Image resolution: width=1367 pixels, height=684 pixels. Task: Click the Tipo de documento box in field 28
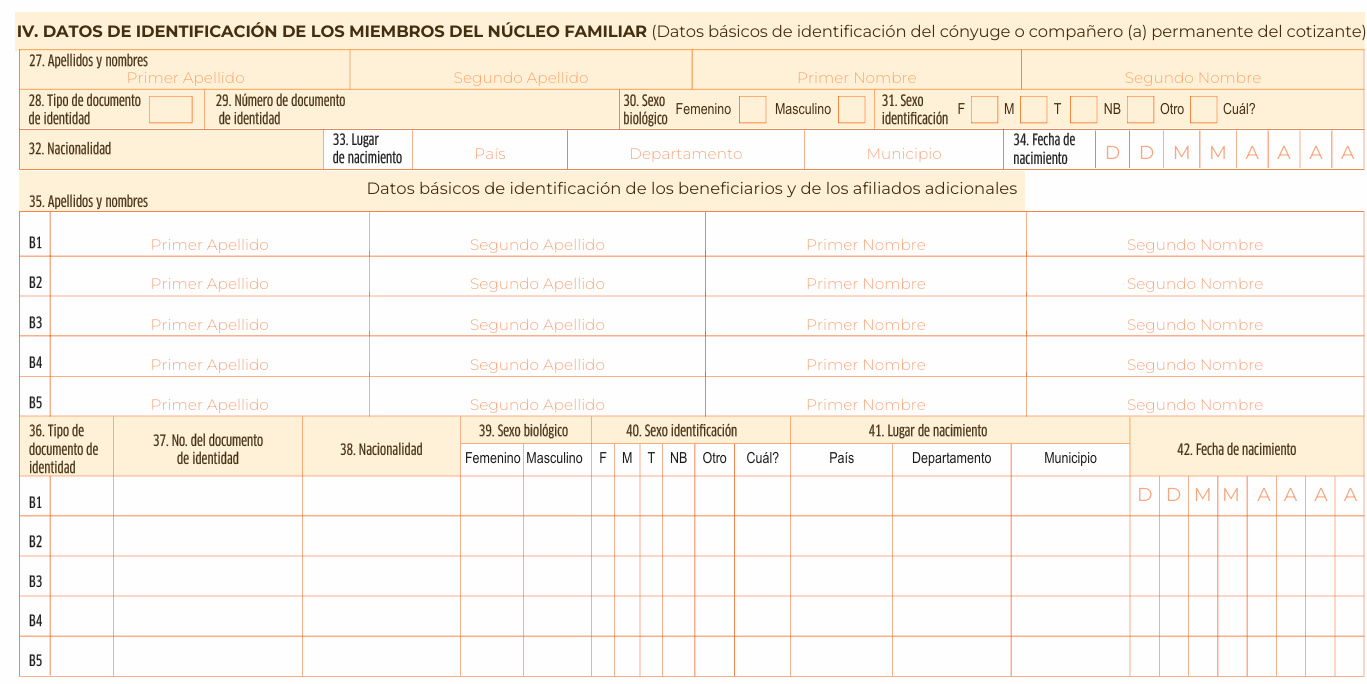point(171,110)
